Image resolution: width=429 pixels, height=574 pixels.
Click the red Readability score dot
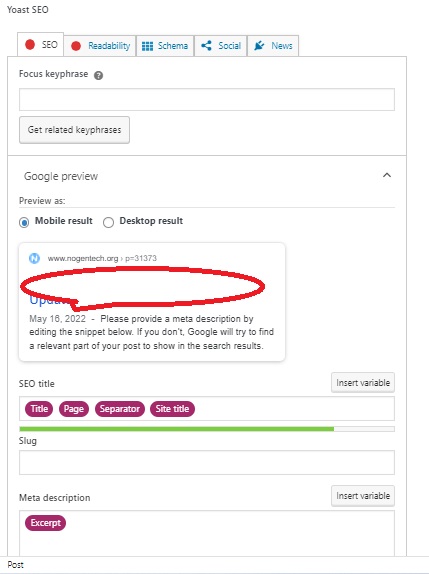(x=76, y=46)
